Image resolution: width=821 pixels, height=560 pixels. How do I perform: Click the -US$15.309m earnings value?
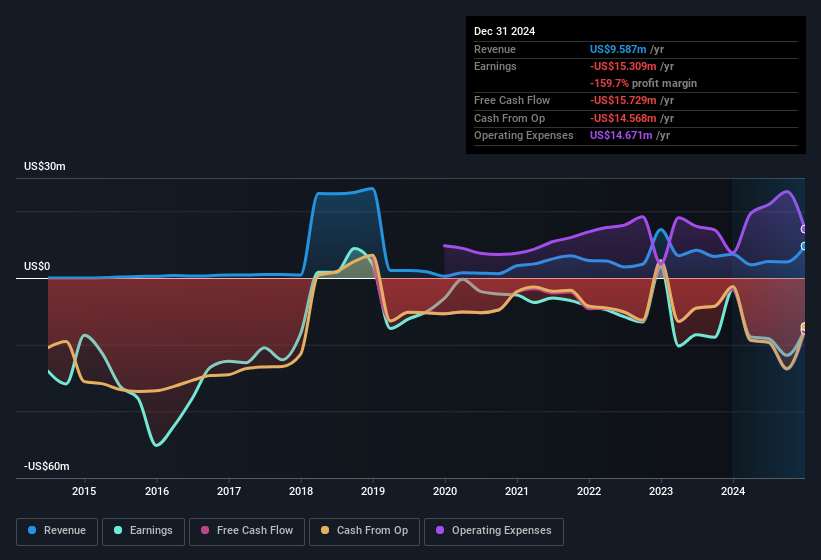click(x=623, y=66)
